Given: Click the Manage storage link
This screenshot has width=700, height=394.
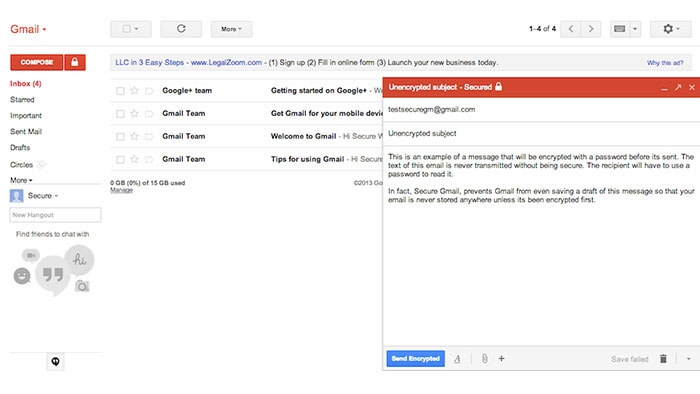Looking at the screenshot, I should coord(121,190).
